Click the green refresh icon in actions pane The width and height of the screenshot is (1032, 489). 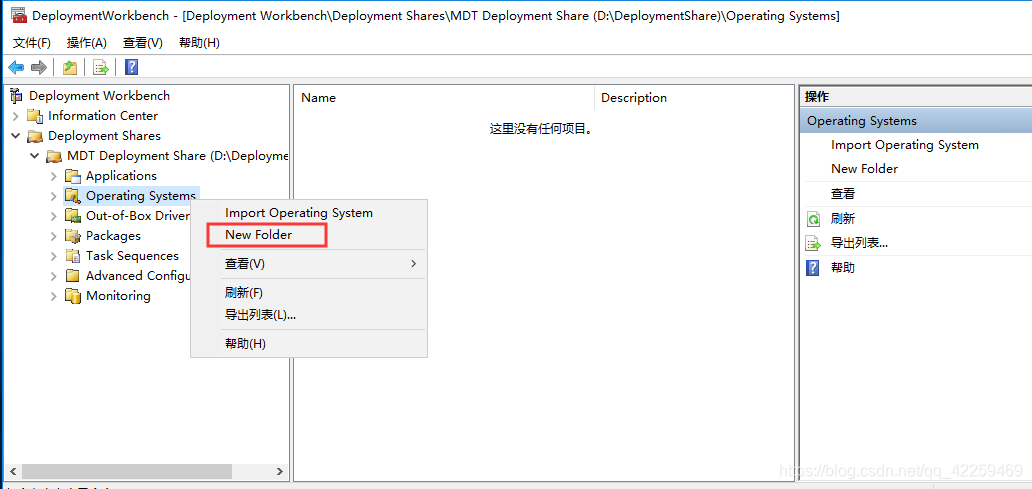tap(813, 219)
